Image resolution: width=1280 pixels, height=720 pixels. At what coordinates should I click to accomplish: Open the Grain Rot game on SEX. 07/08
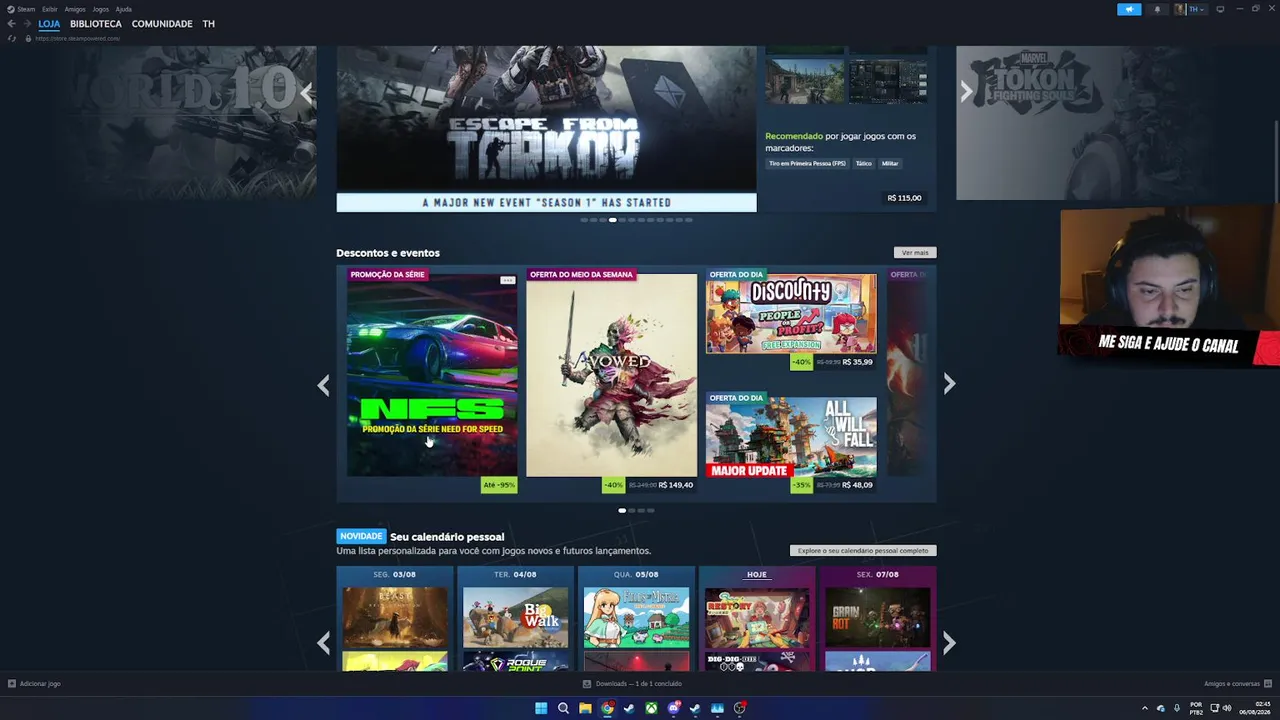[877, 617]
